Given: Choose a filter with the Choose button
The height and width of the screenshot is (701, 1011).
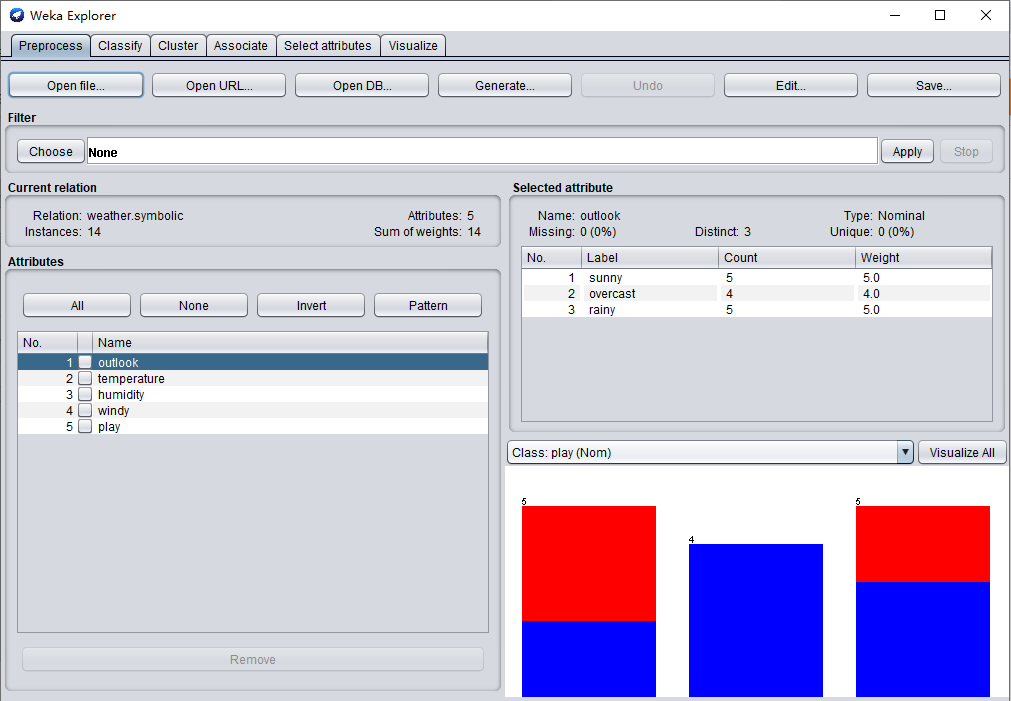Looking at the screenshot, I should click(x=50, y=152).
